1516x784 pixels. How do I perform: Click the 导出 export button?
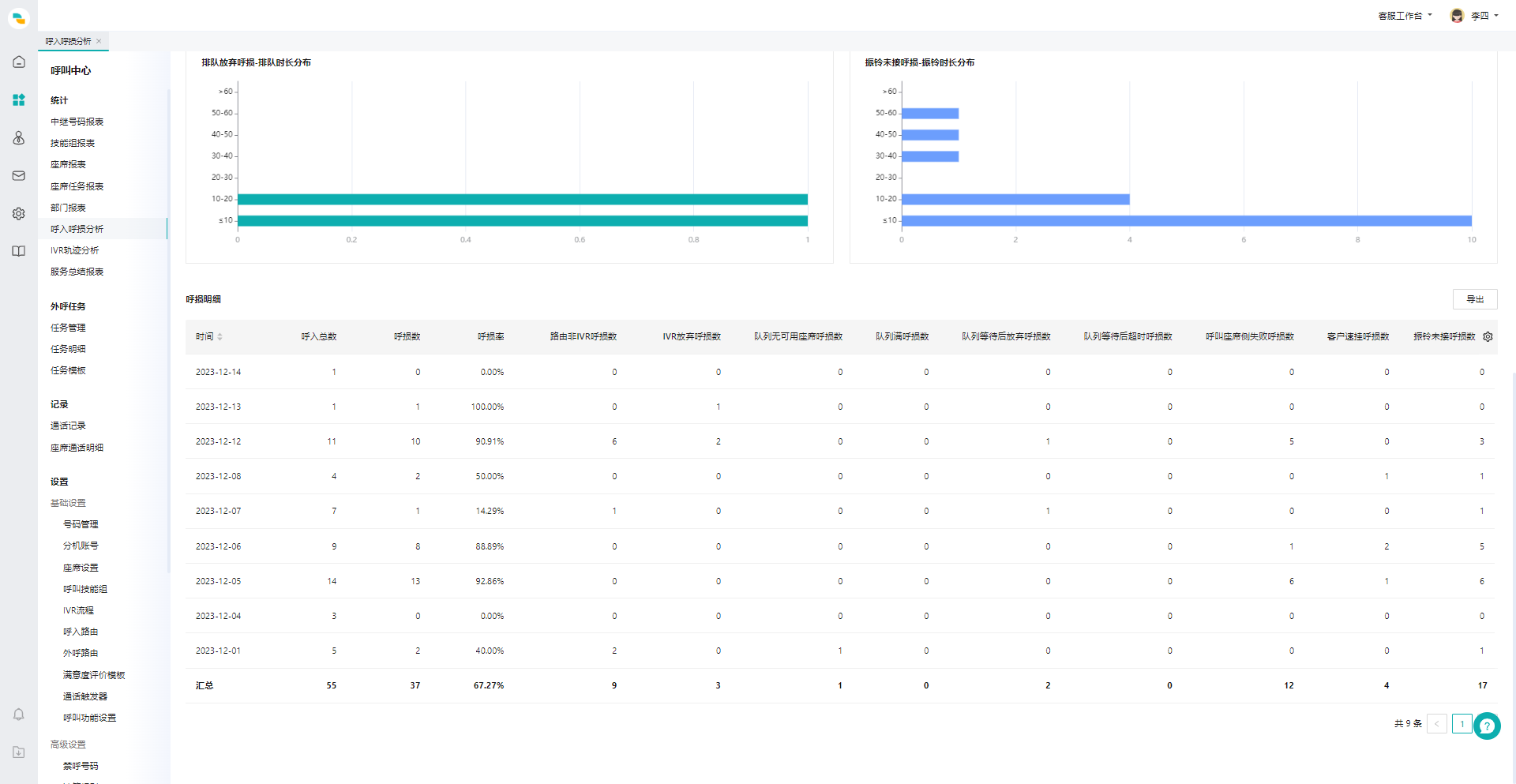[1474, 299]
